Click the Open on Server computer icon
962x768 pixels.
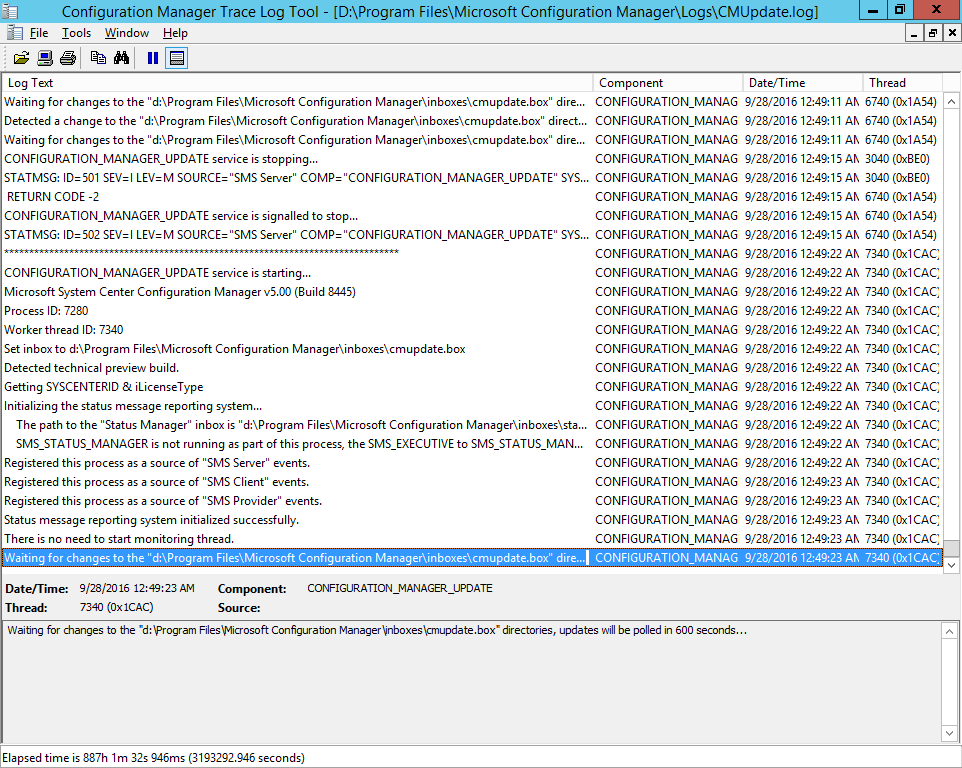tap(45, 58)
